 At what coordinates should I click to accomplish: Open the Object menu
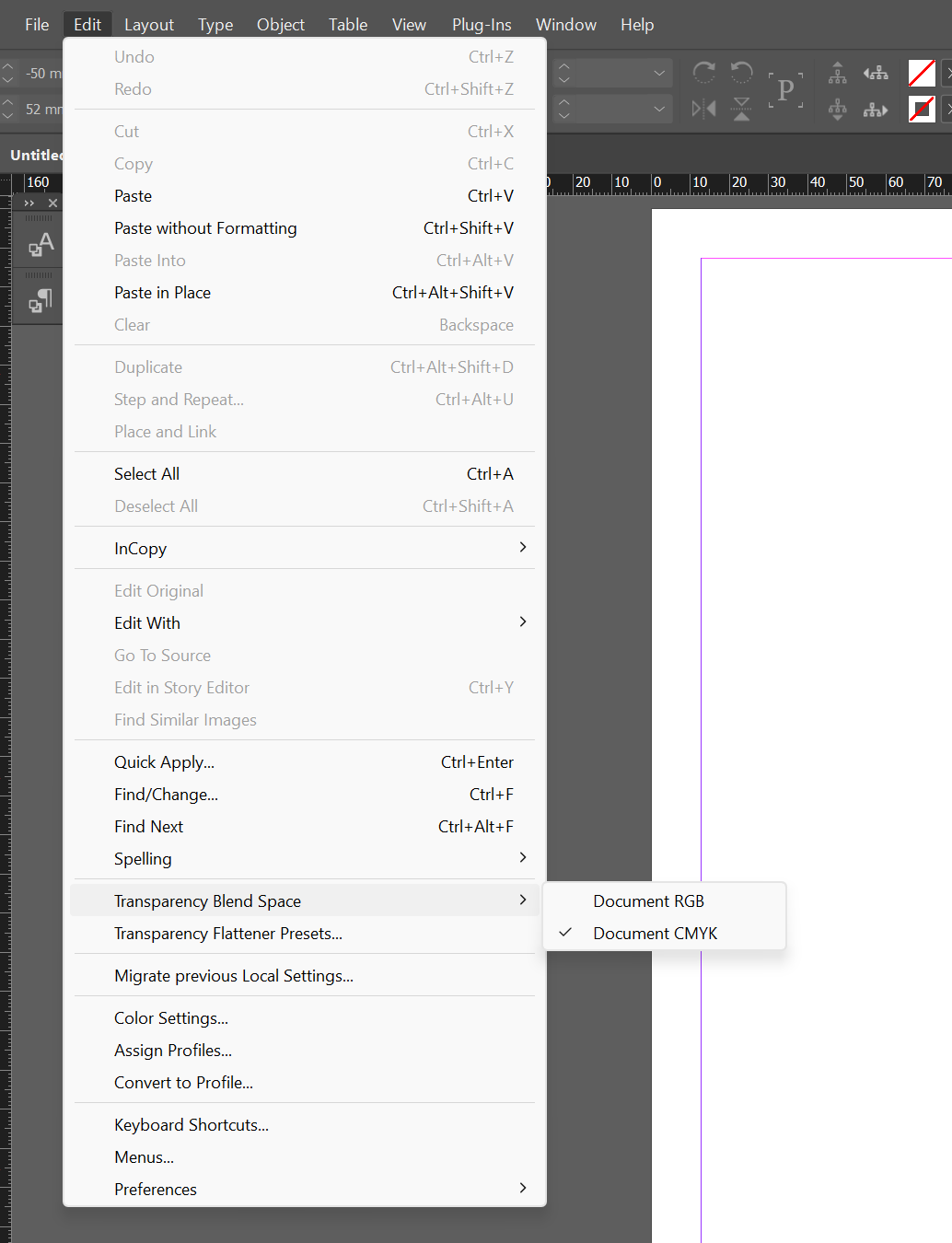pyautogui.click(x=281, y=25)
